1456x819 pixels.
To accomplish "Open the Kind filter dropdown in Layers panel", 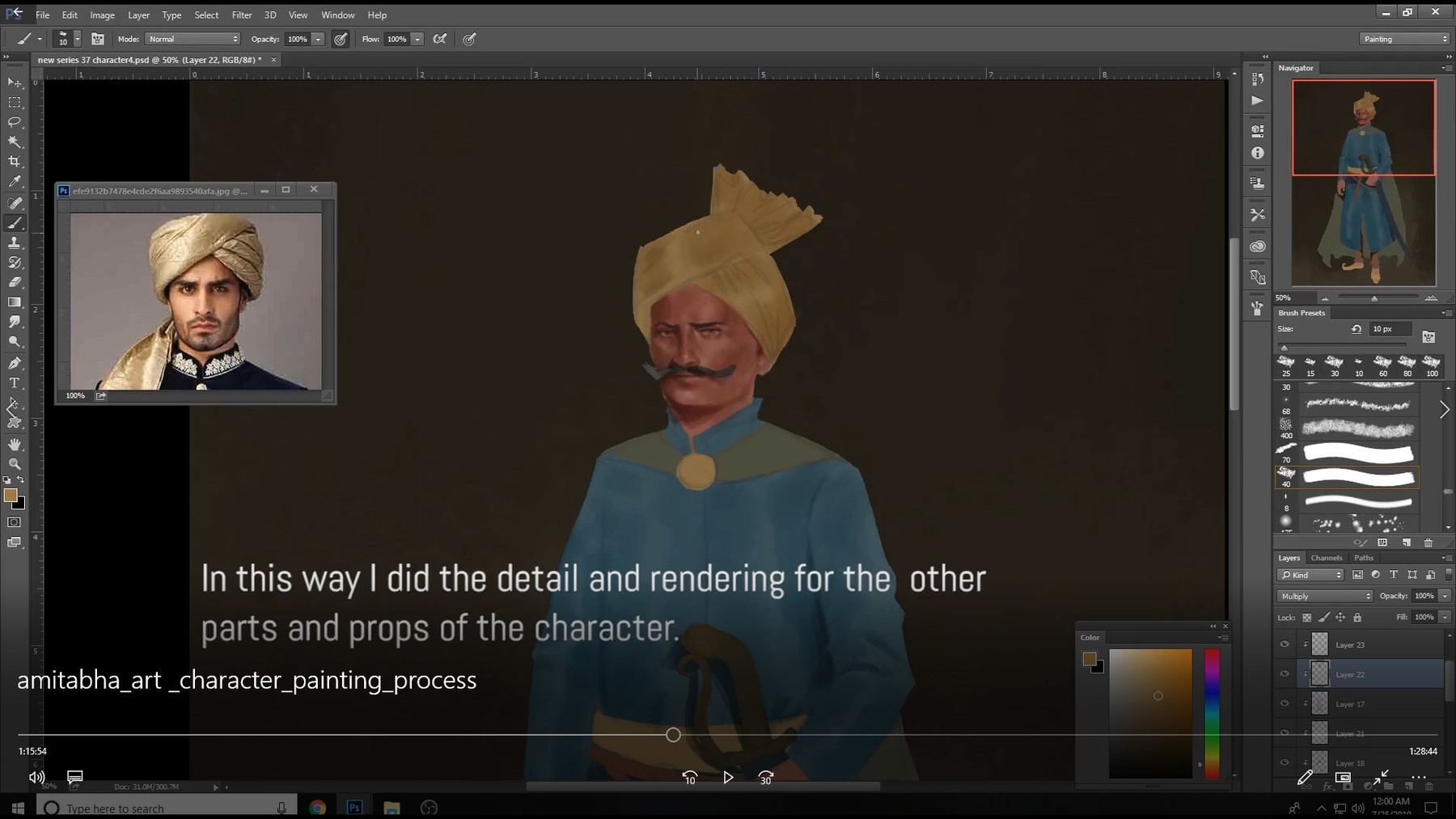I will [1310, 575].
